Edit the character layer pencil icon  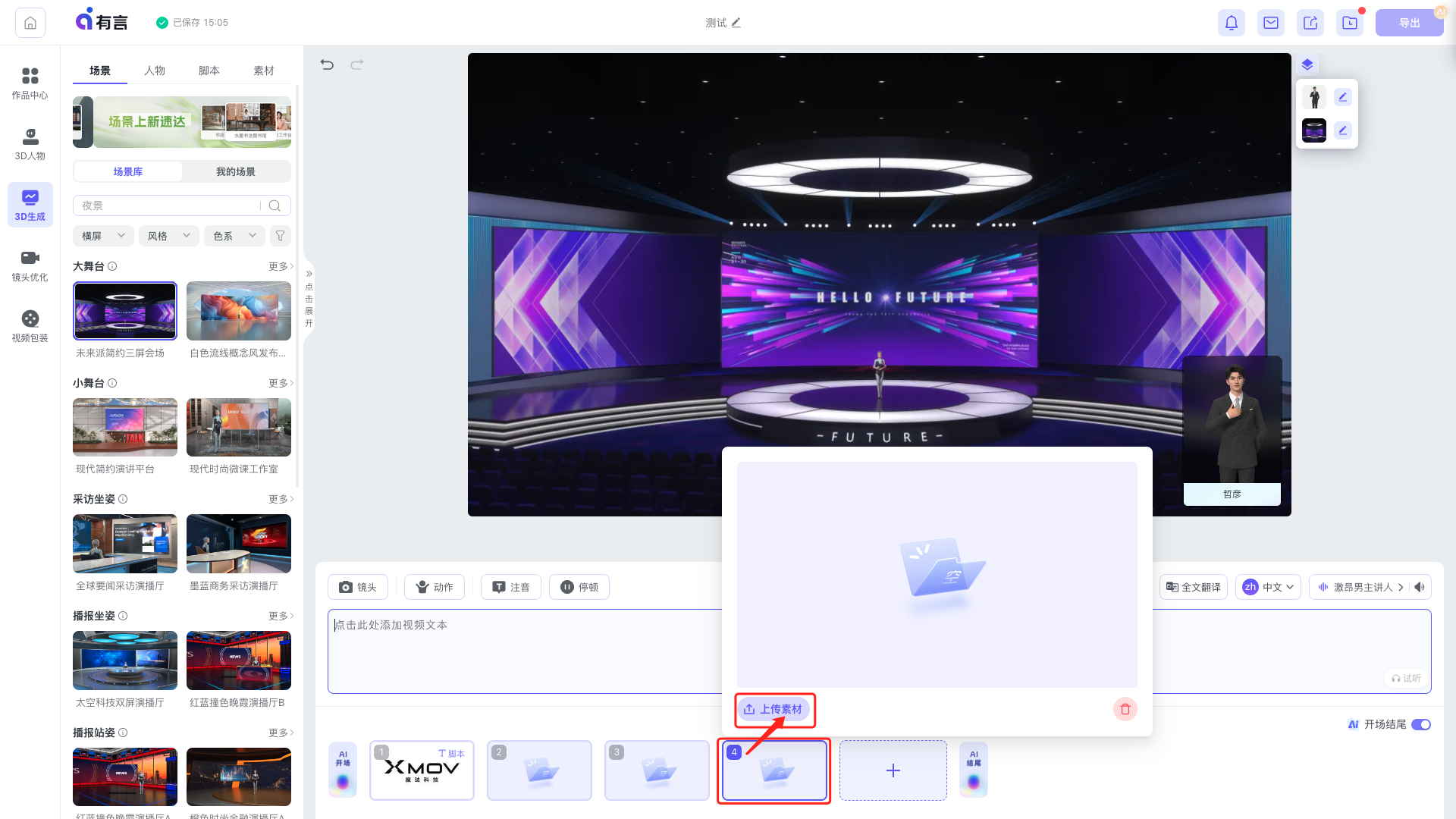pyautogui.click(x=1343, y=97)
